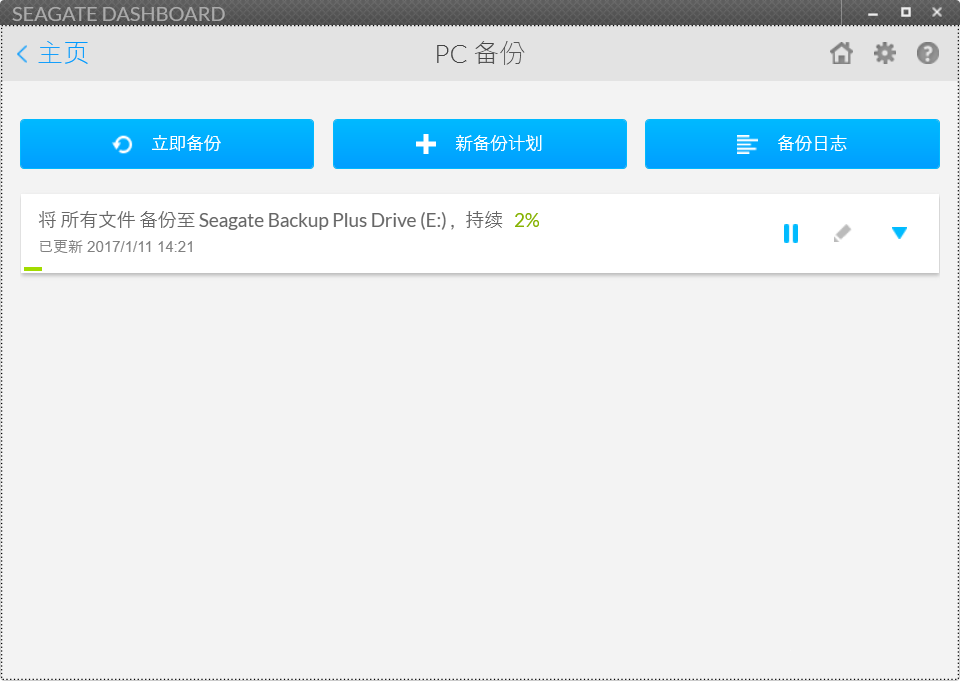Image resolution: width=960 pixels, height=681 pixels.
Task: Maximize the Seagate Dashboard window
Action: (905, 13)
